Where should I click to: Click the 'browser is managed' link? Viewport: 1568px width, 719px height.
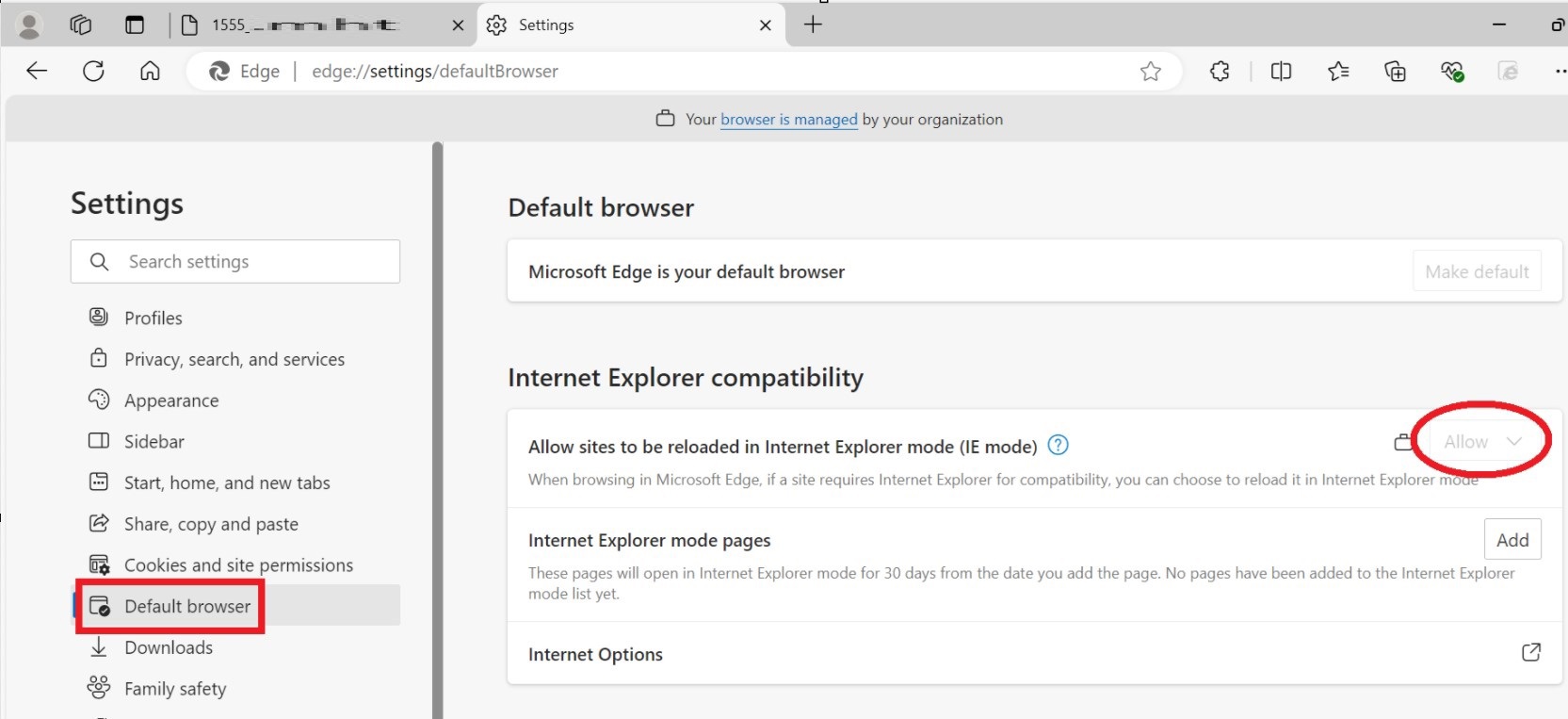click(x=789, y=120)
